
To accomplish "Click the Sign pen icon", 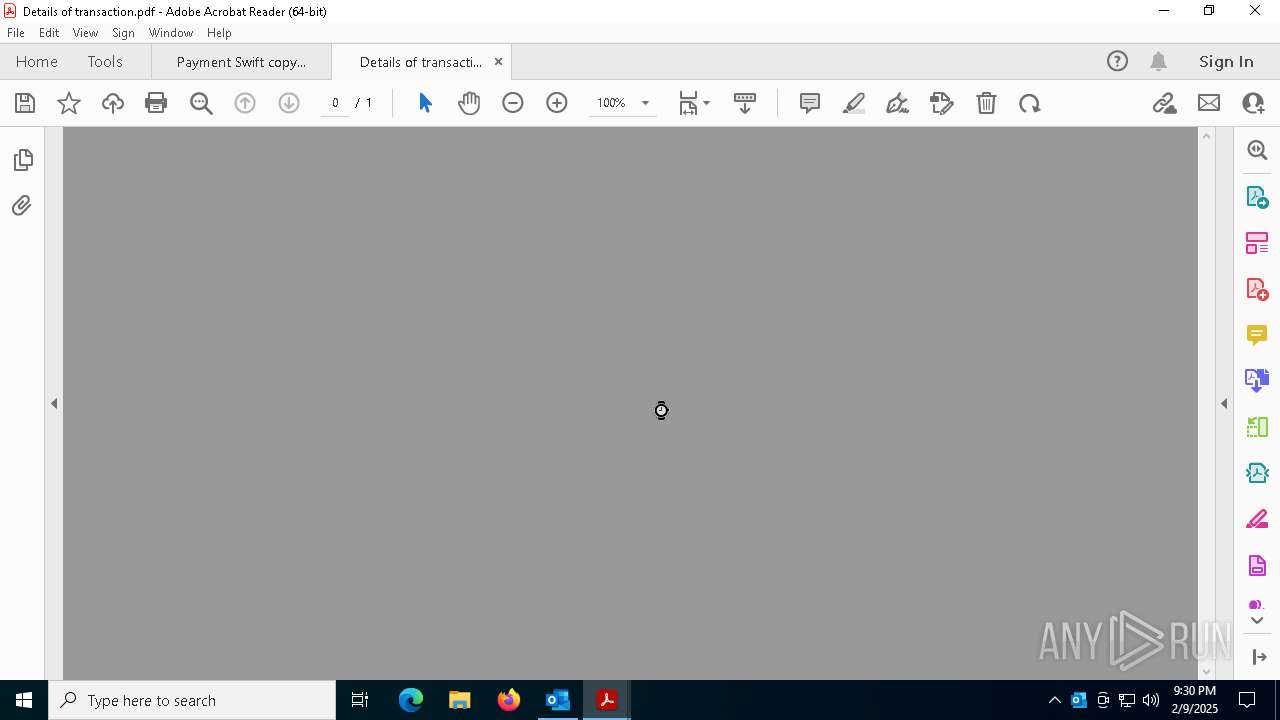I will [898, 103].
